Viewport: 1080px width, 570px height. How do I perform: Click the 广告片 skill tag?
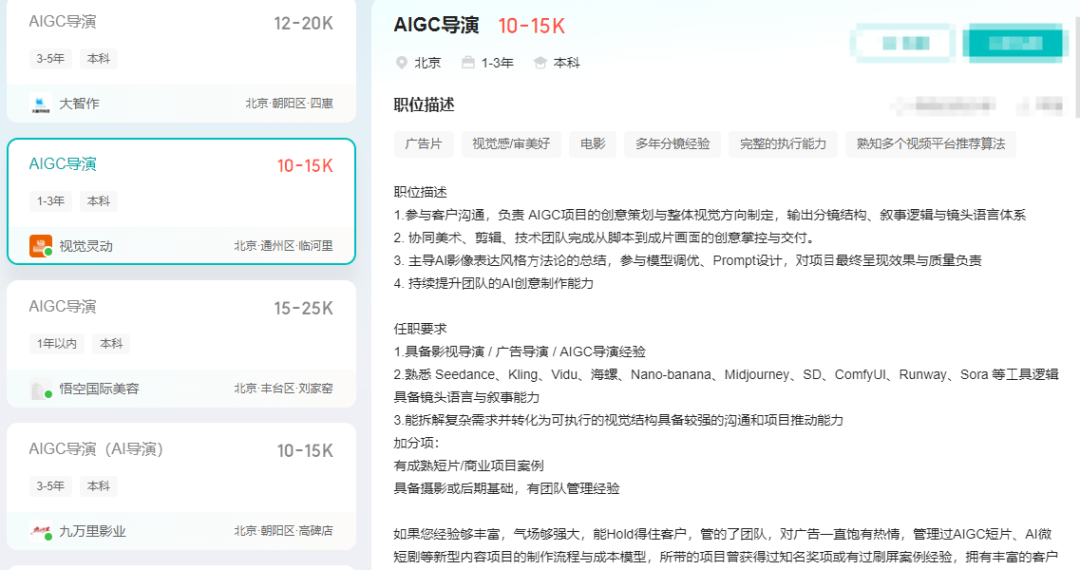[x=423, y=144]
